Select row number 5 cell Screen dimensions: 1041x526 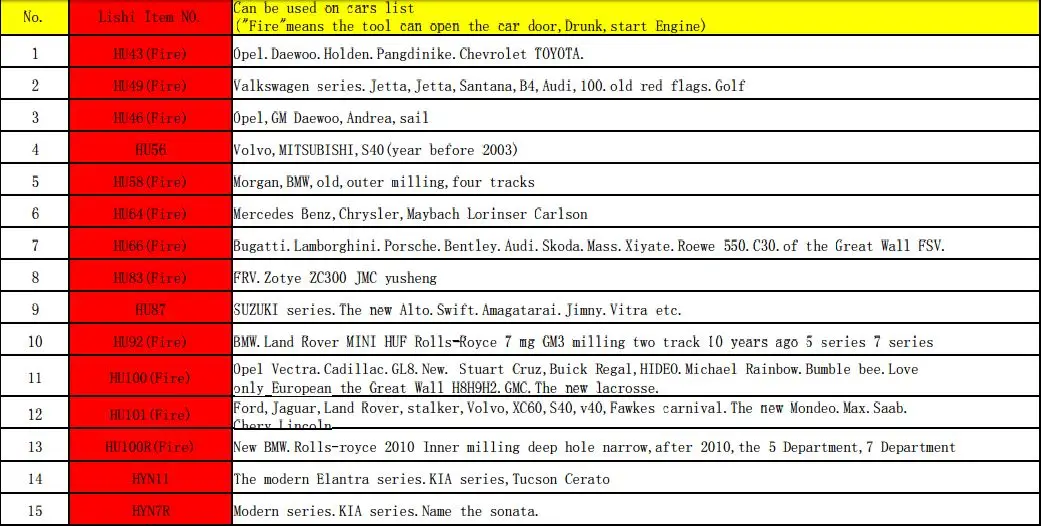click(35, 179)
